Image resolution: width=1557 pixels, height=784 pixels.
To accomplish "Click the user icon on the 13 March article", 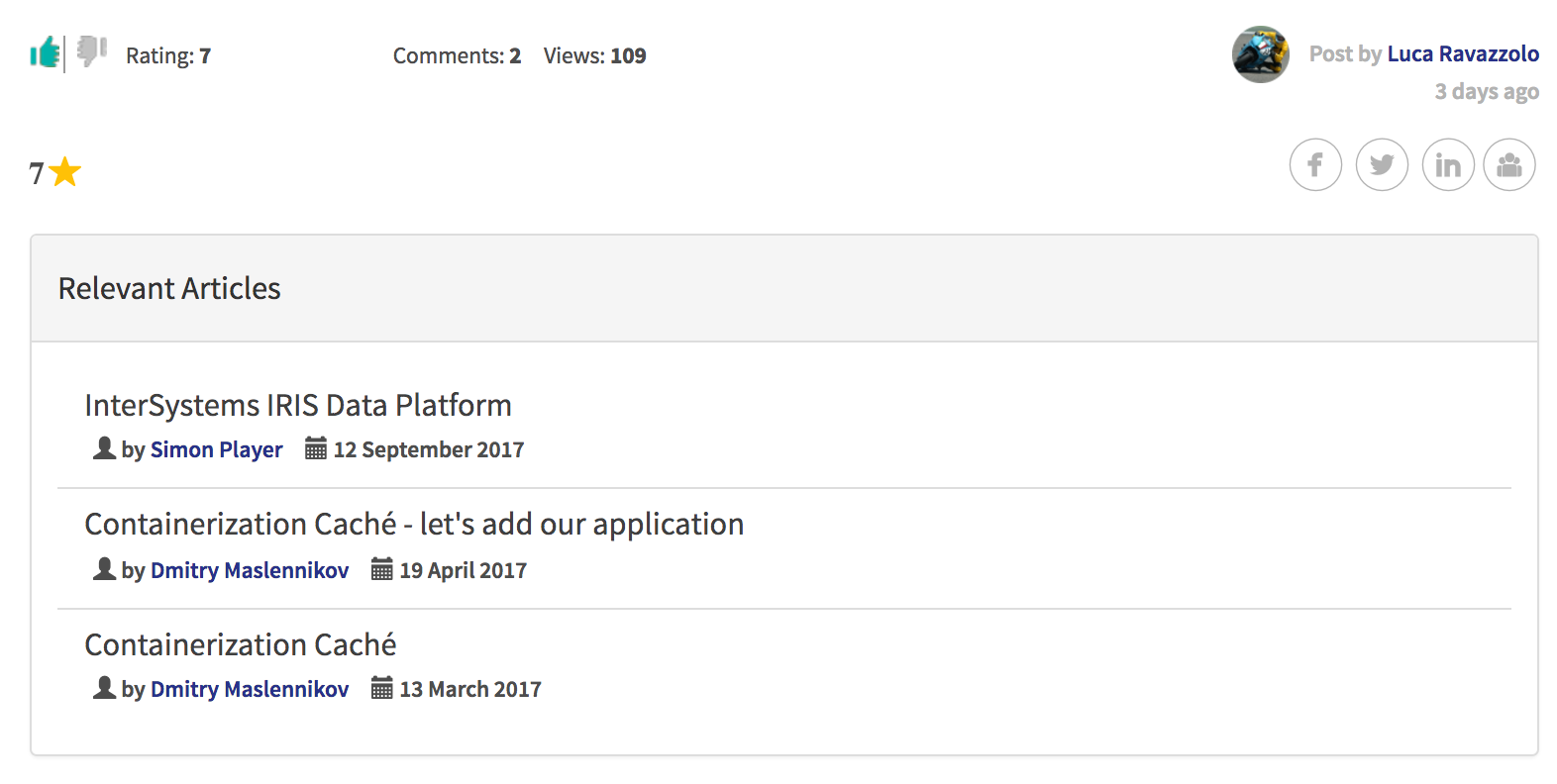I will (x=104, y=688).
